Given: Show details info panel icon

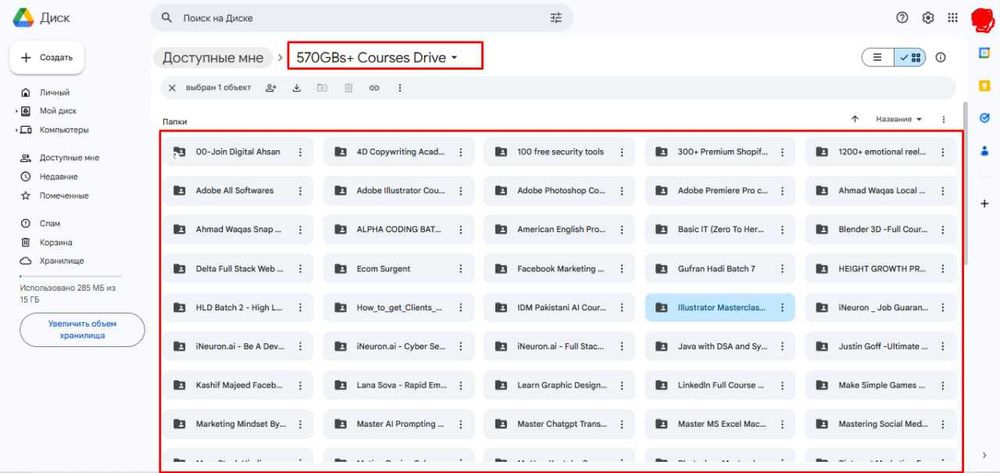Looking at the screenshot, I should point(940,57).
